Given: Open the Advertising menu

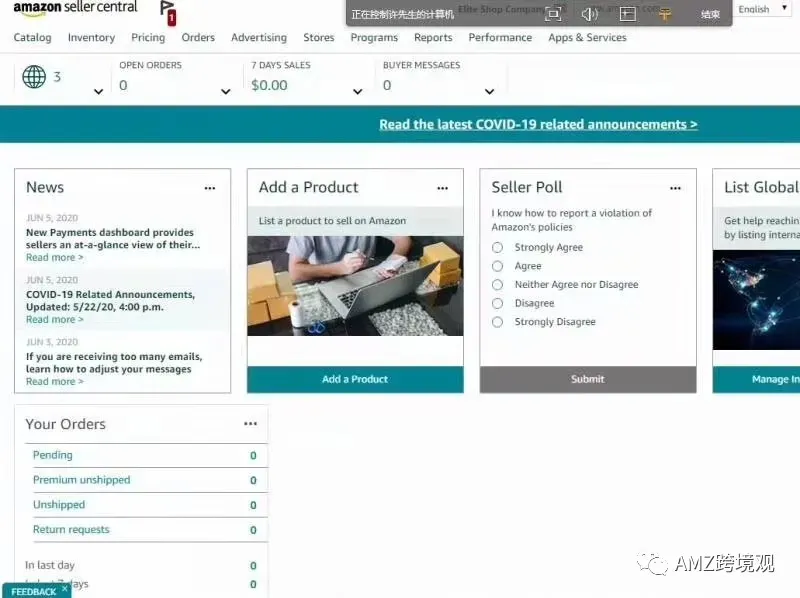Looking at the screenshot, I should (259, 37).
